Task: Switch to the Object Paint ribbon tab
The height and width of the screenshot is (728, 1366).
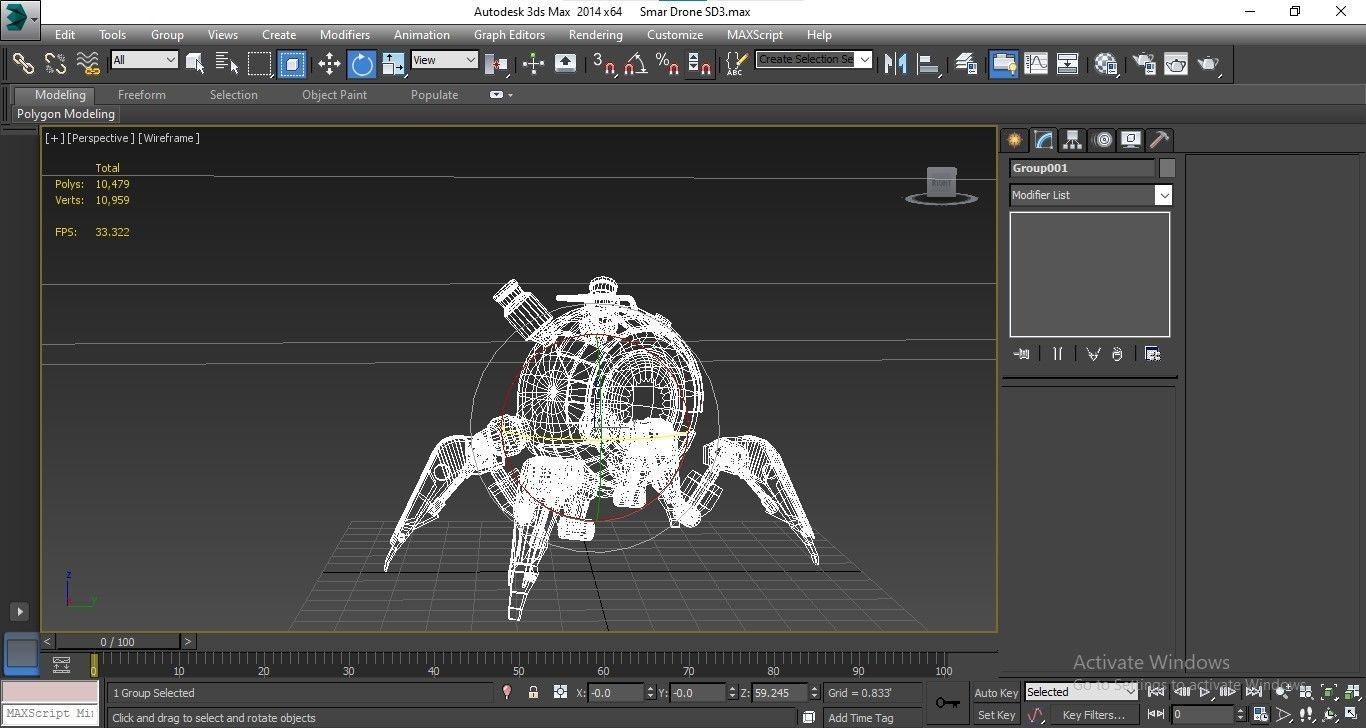Action: 335,95
